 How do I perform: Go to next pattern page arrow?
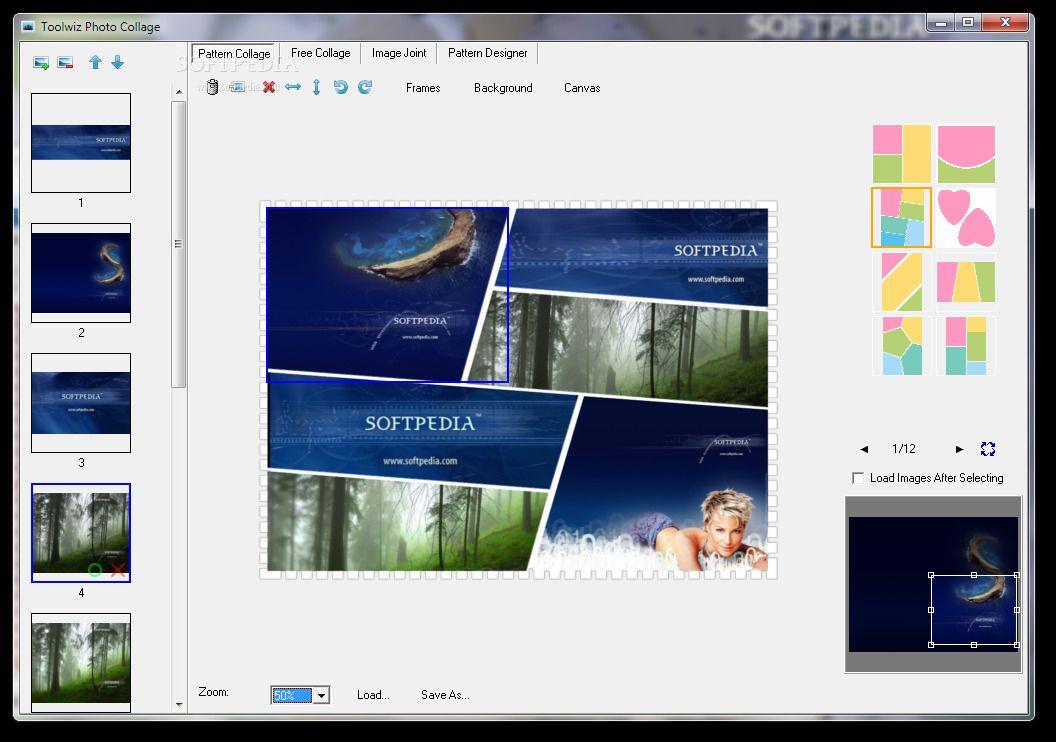[x=960, y=449]
